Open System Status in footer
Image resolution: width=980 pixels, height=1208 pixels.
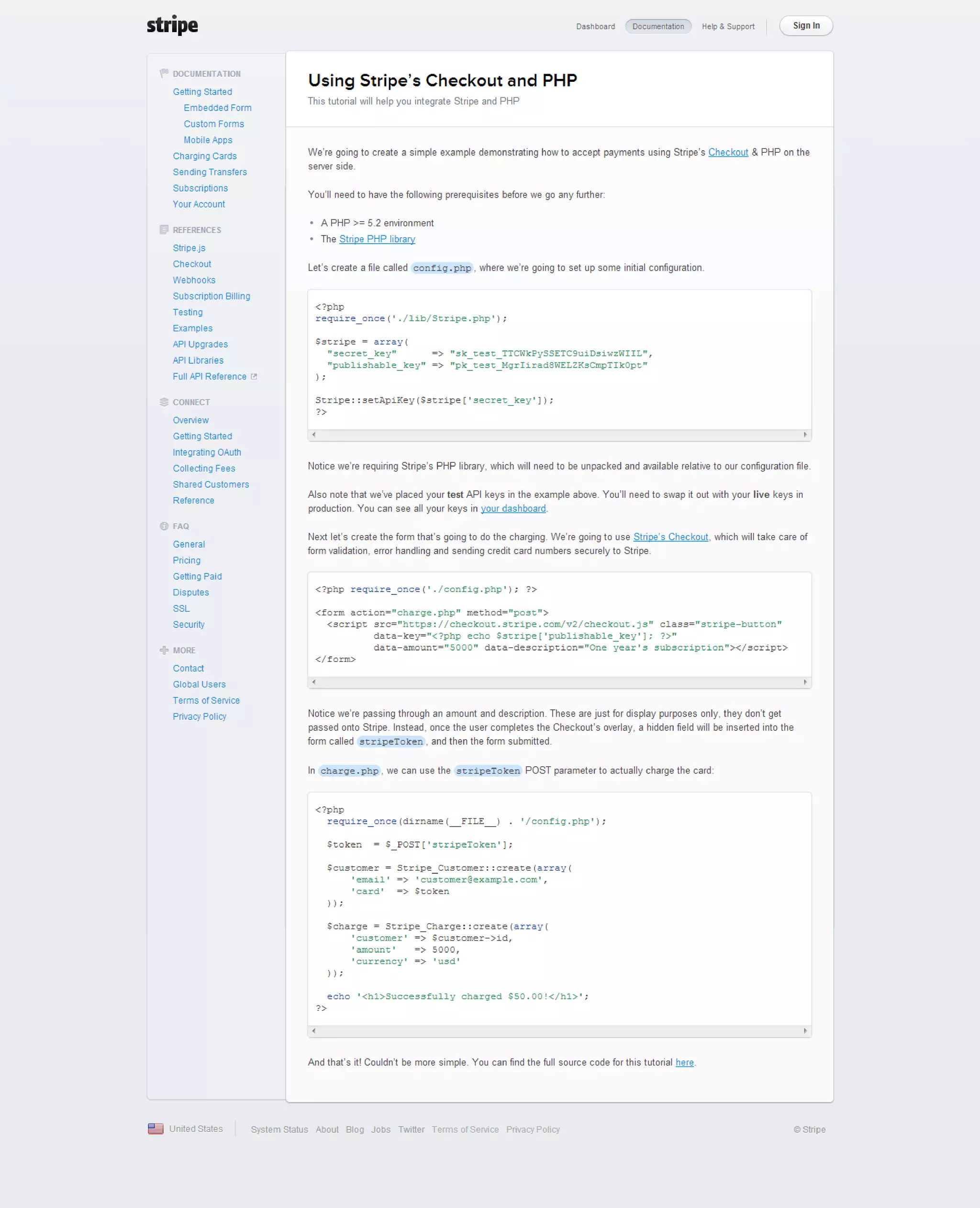[279, 1130]
